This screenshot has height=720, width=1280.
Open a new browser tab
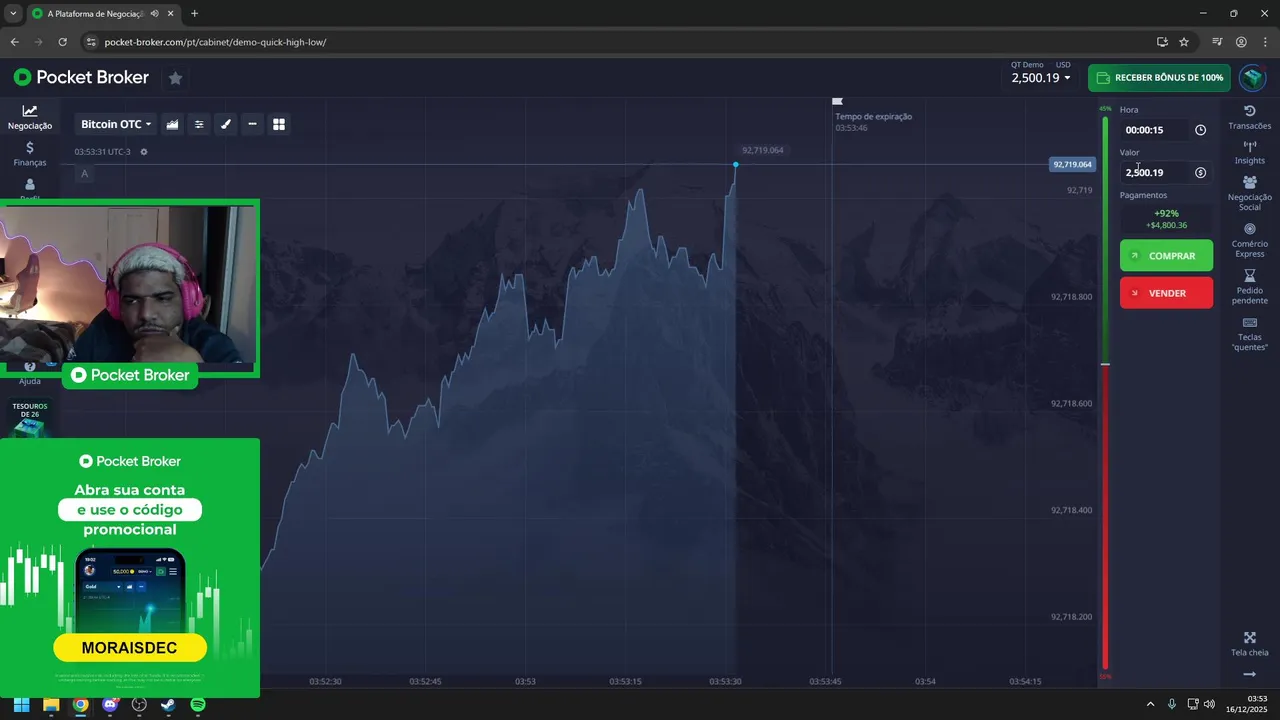point(194,14)
